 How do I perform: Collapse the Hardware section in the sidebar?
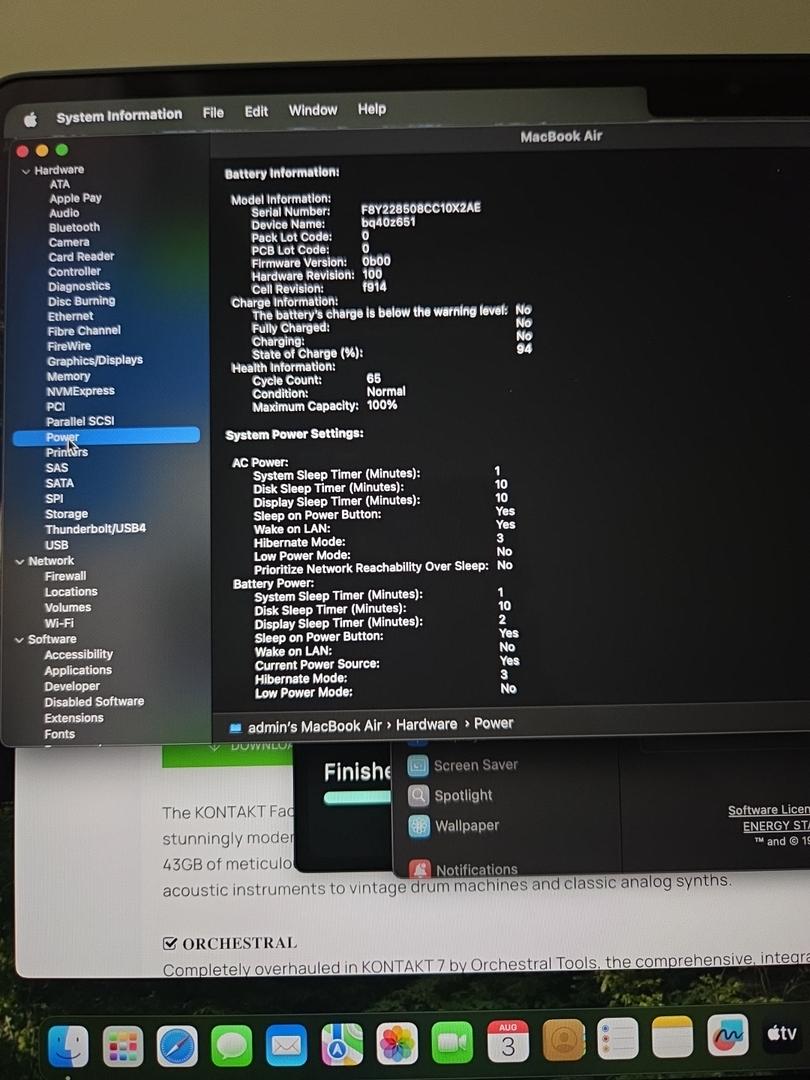(x=25, y=171)
